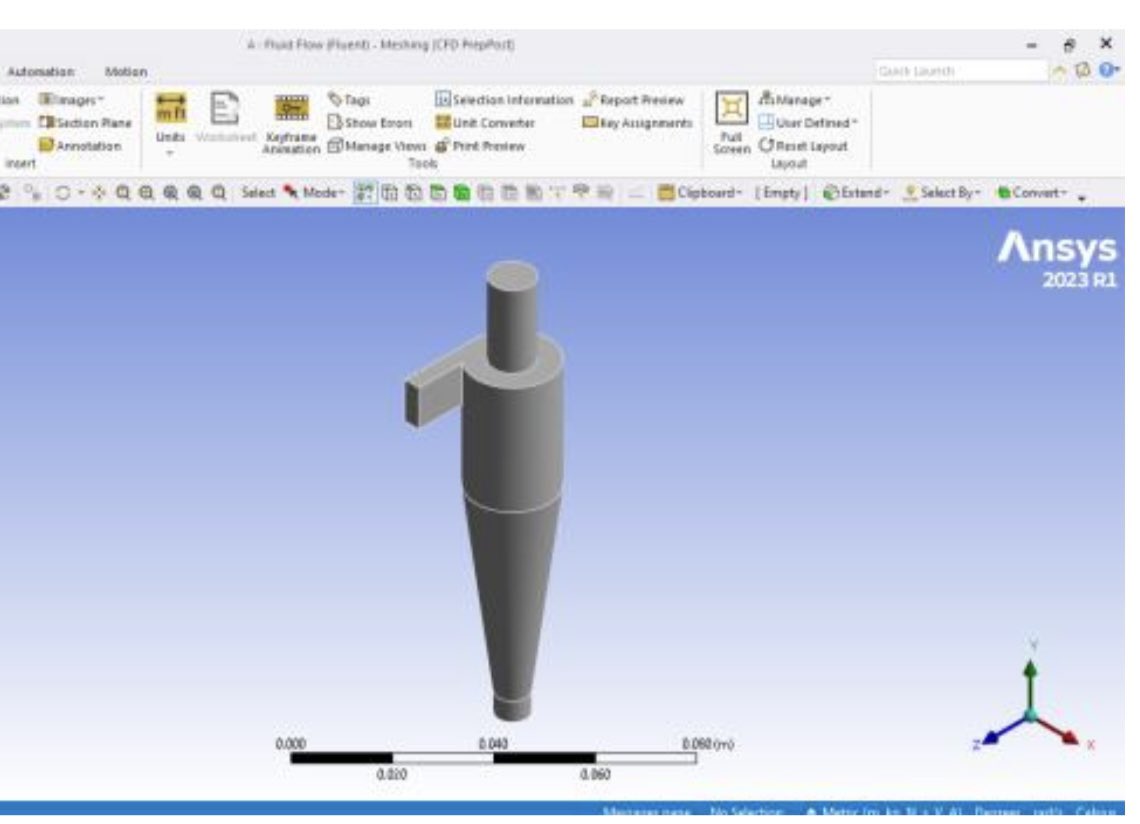
Task: Click the Section Plane tool
Action: coord(86,122)
